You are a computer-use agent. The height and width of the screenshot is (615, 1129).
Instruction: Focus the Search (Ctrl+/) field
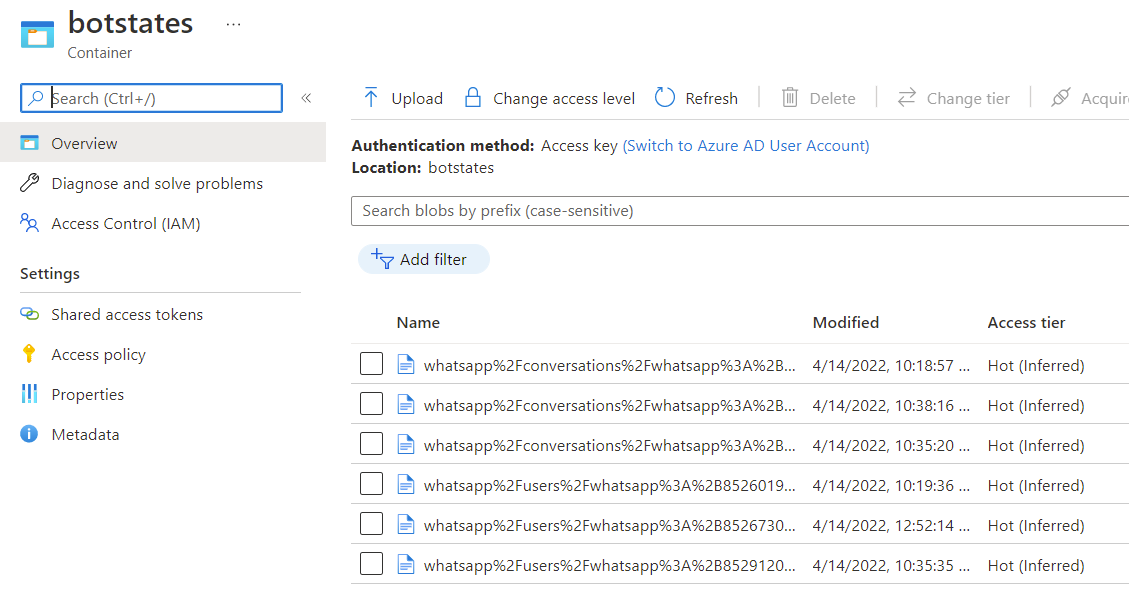coord(151,98)
